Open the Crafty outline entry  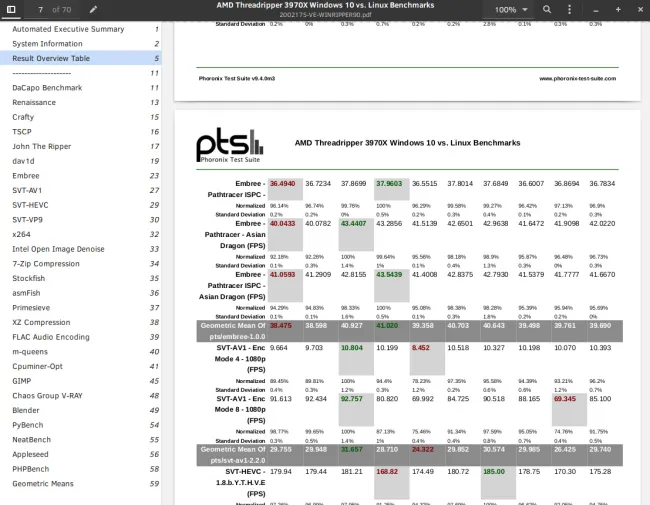pyautogui.click(x=80, y=117)
